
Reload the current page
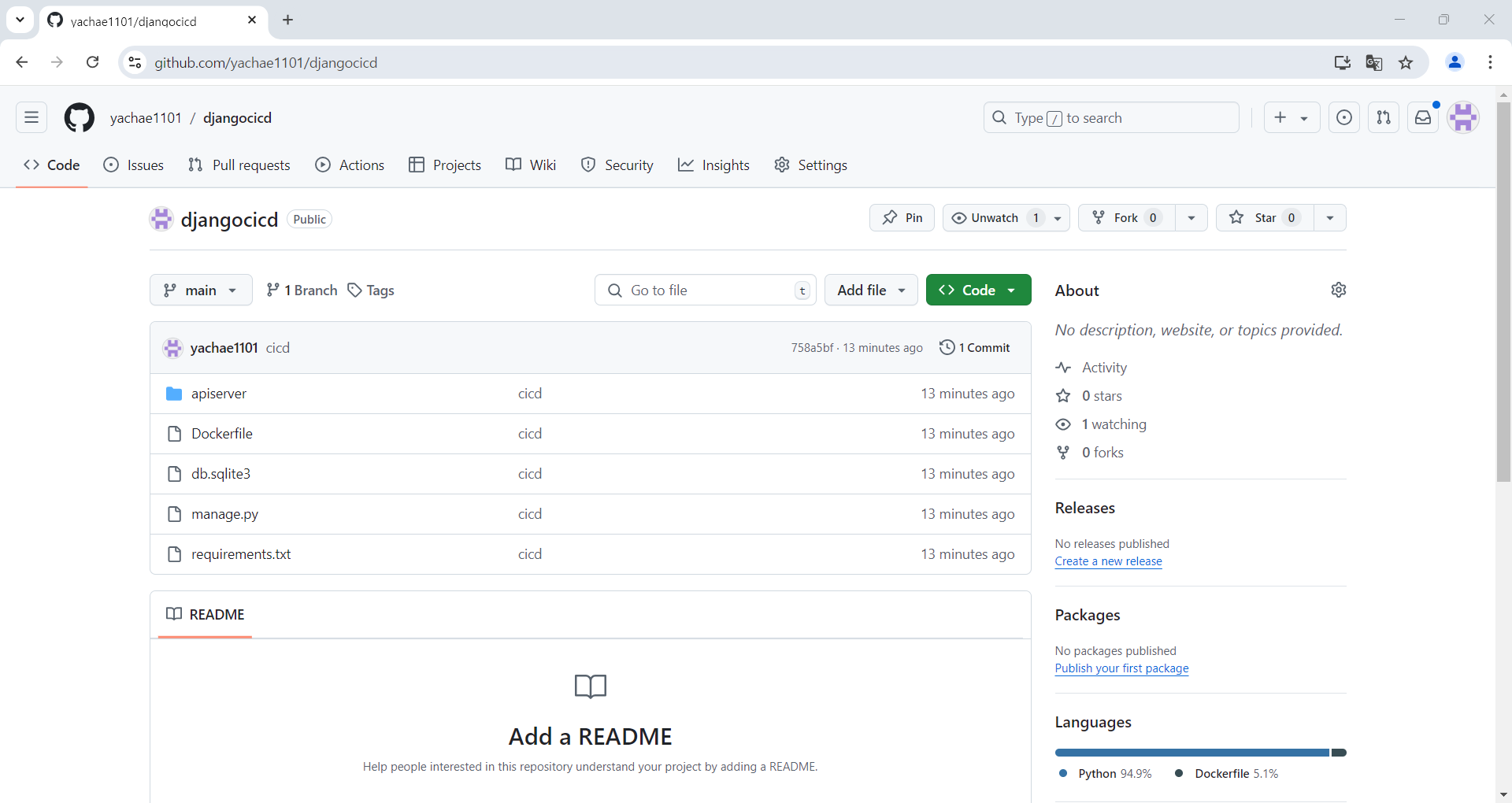[x=92, y=62]
